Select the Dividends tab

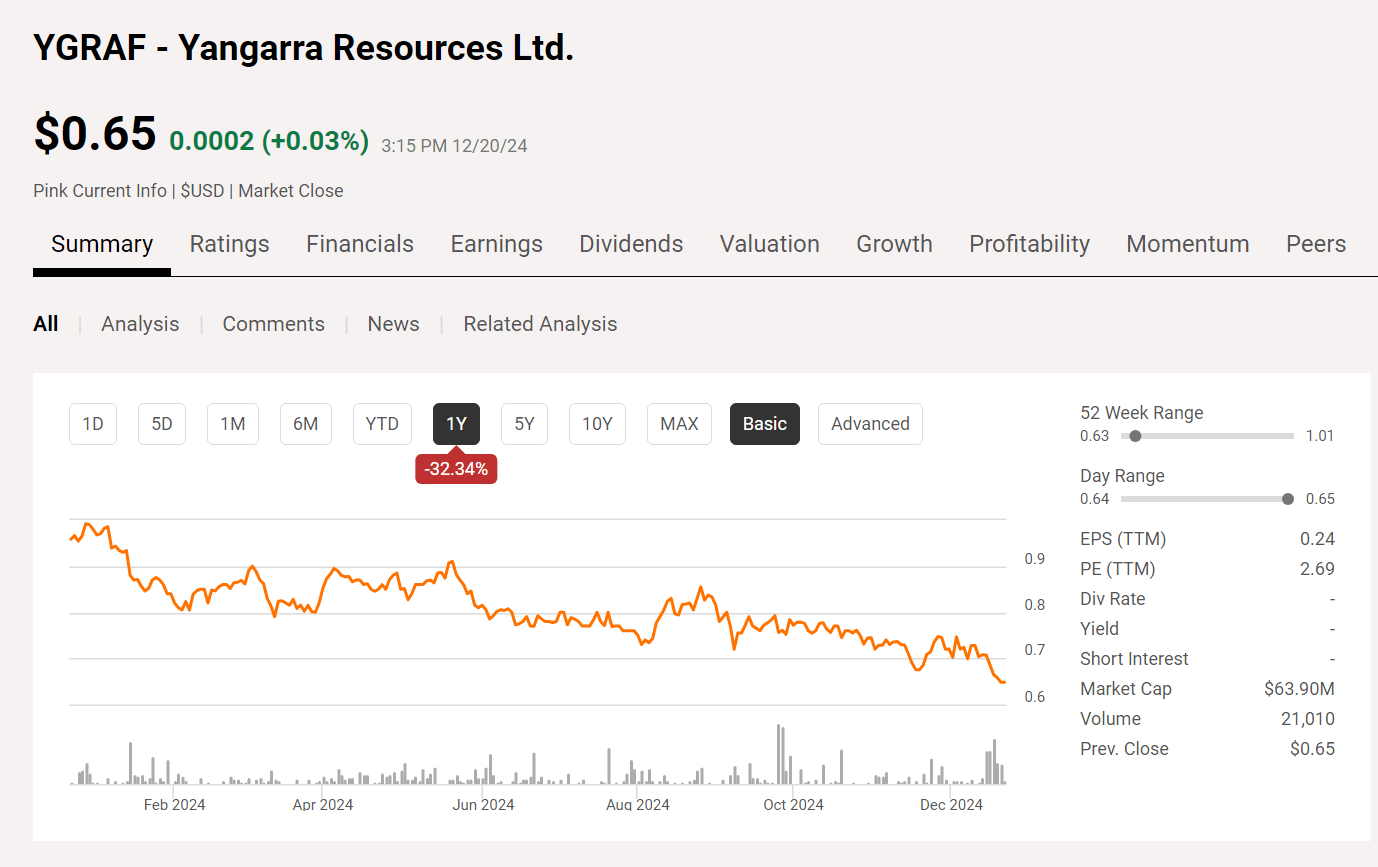(x=630, y=243)
